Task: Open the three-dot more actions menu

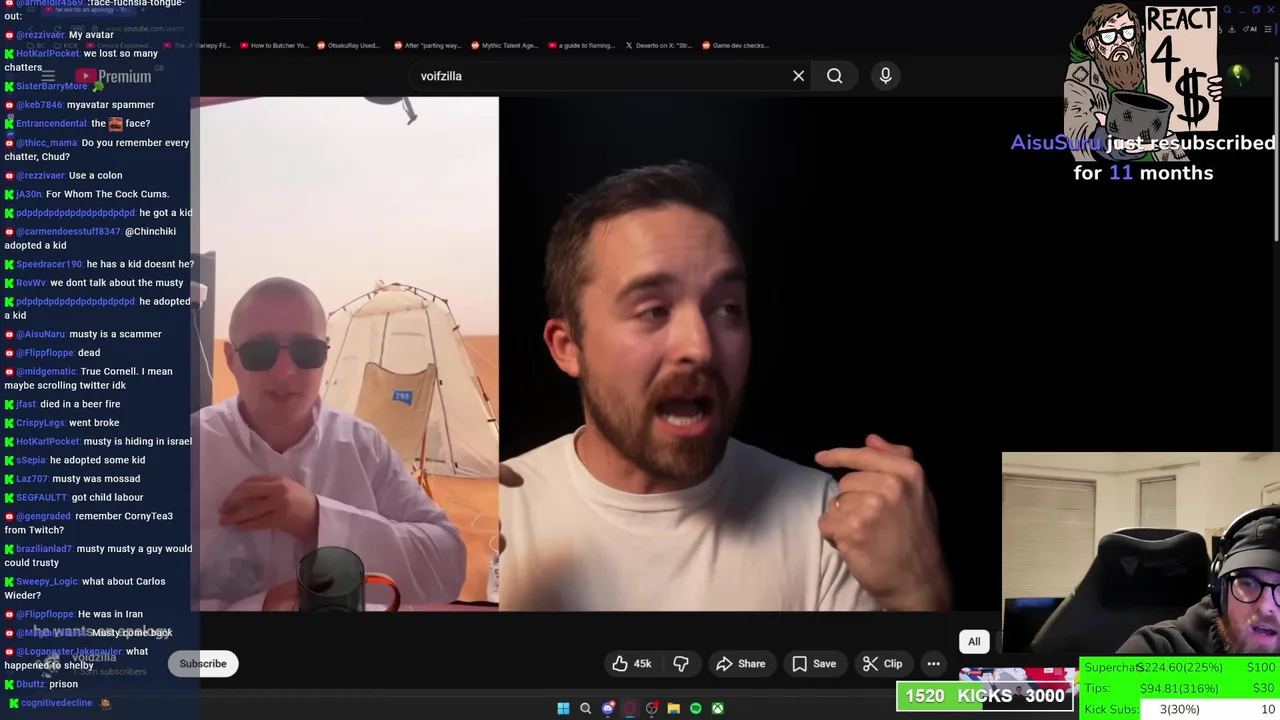Action: tap(933, 663)
